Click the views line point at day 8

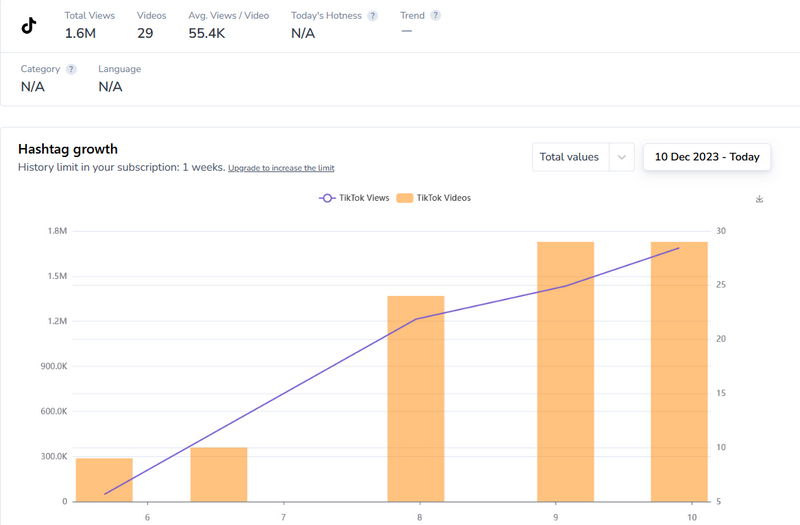point(417,319)
